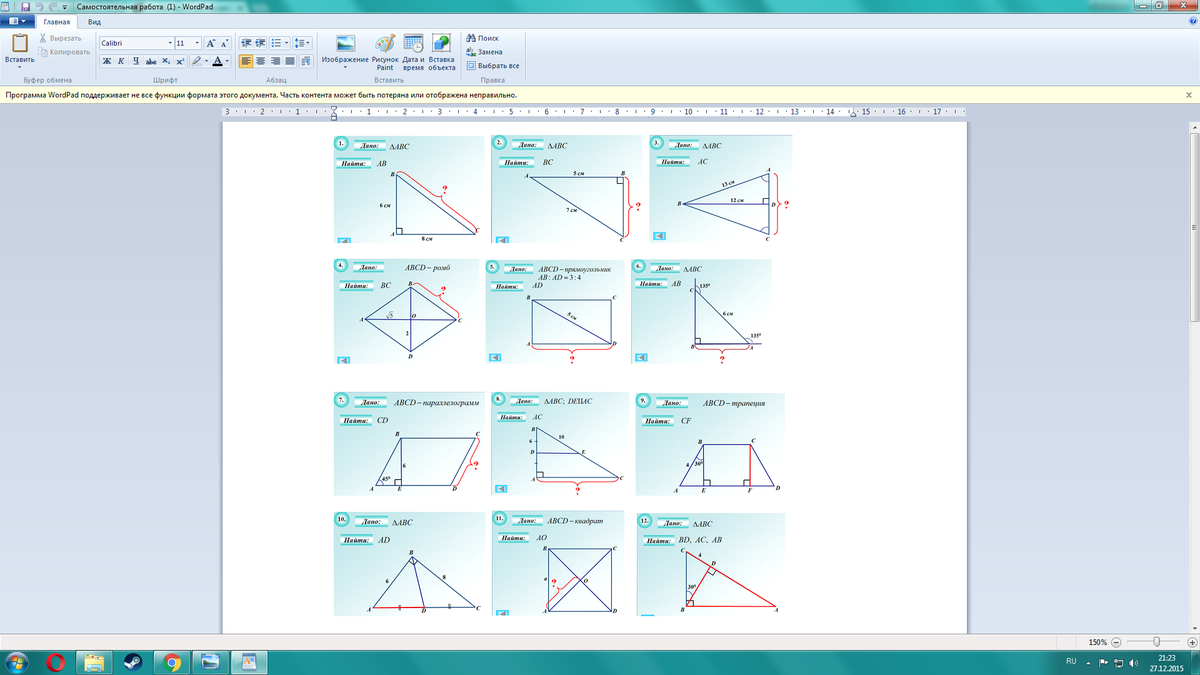
Task: Toggle italic (К) formatting
Action: click(x=120, y=61)
